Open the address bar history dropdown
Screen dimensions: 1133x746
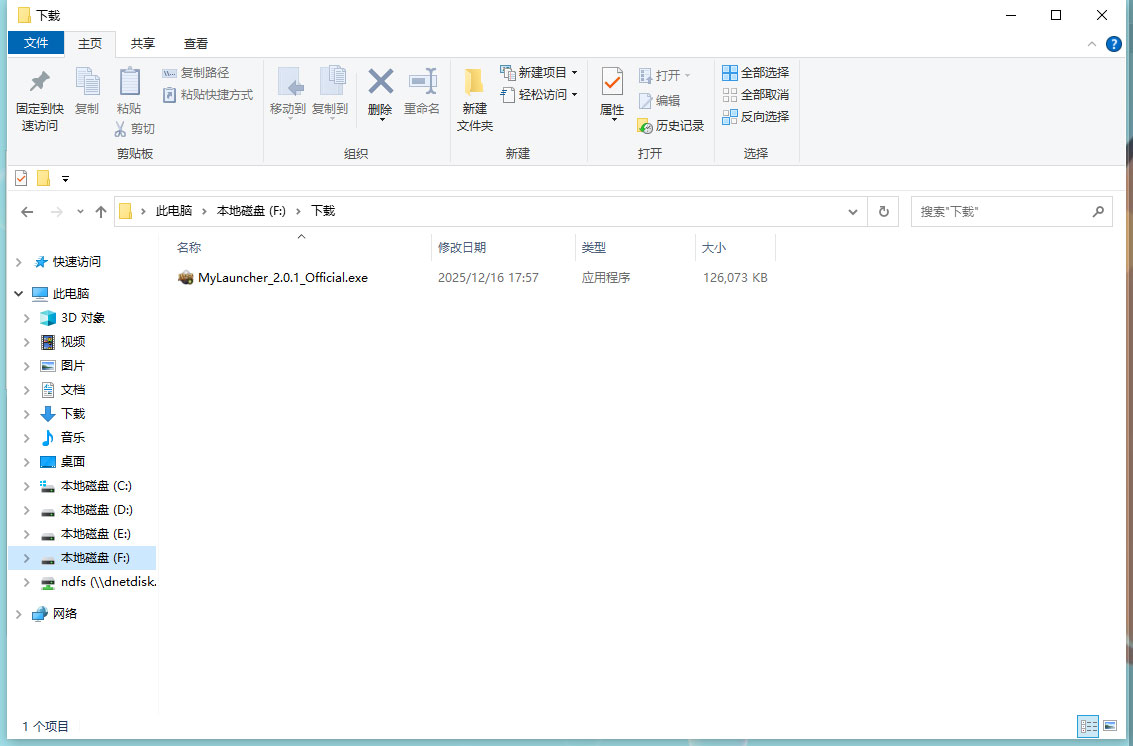tap(853, 211)
